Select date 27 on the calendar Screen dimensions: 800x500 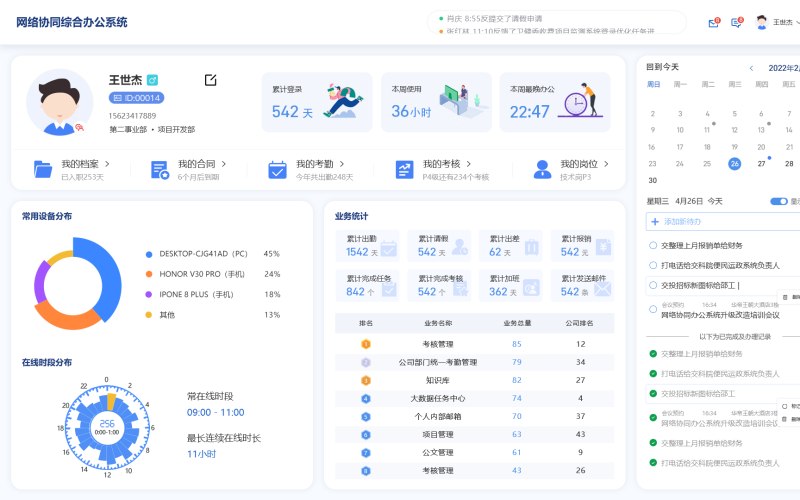pyautogui.click(x=761, y=164)
